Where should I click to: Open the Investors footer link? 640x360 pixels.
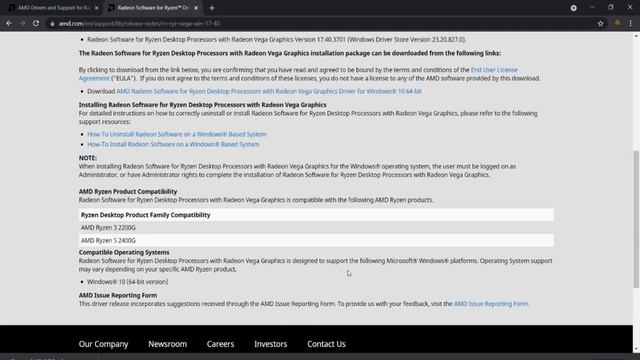click(271, 344)
